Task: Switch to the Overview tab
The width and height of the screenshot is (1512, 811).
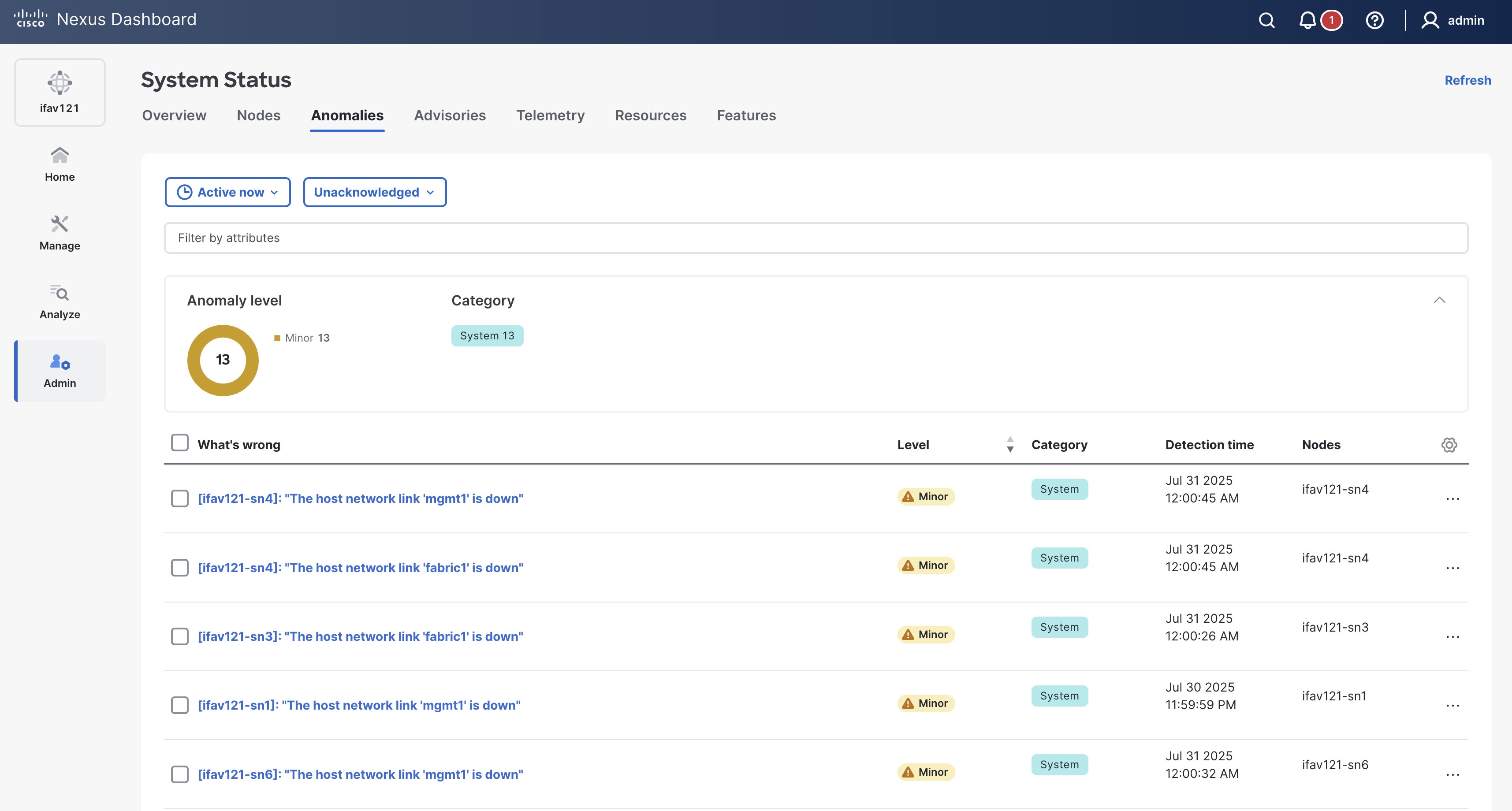Action: (174, 115)
